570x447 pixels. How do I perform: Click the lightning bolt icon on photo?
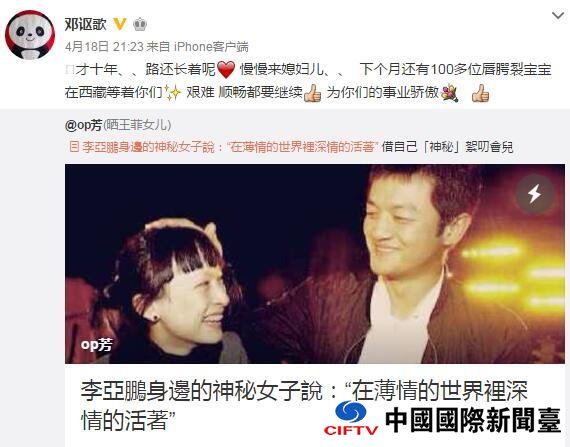(534, 194)
